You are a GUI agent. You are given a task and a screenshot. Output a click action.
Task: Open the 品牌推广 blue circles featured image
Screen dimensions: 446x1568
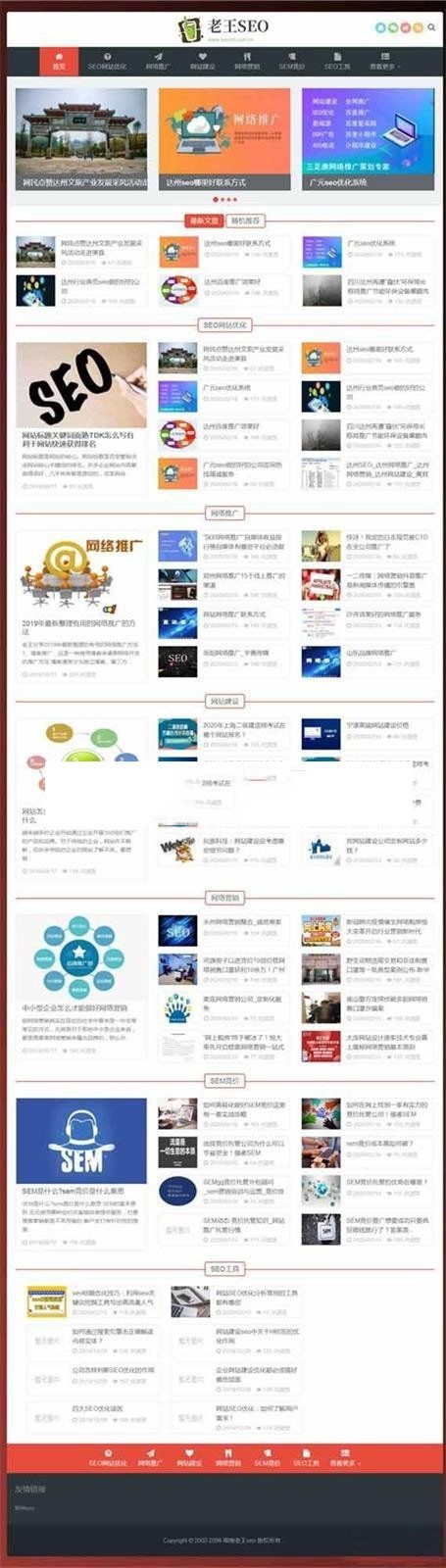click(x=81, y=957)
